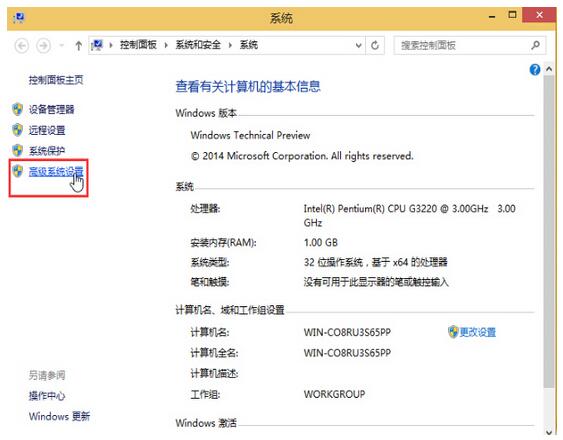This screenshot has width=563, height=440.
Task: Click the vertical scrollbar down arrow
Action: [x=549, y=432]
